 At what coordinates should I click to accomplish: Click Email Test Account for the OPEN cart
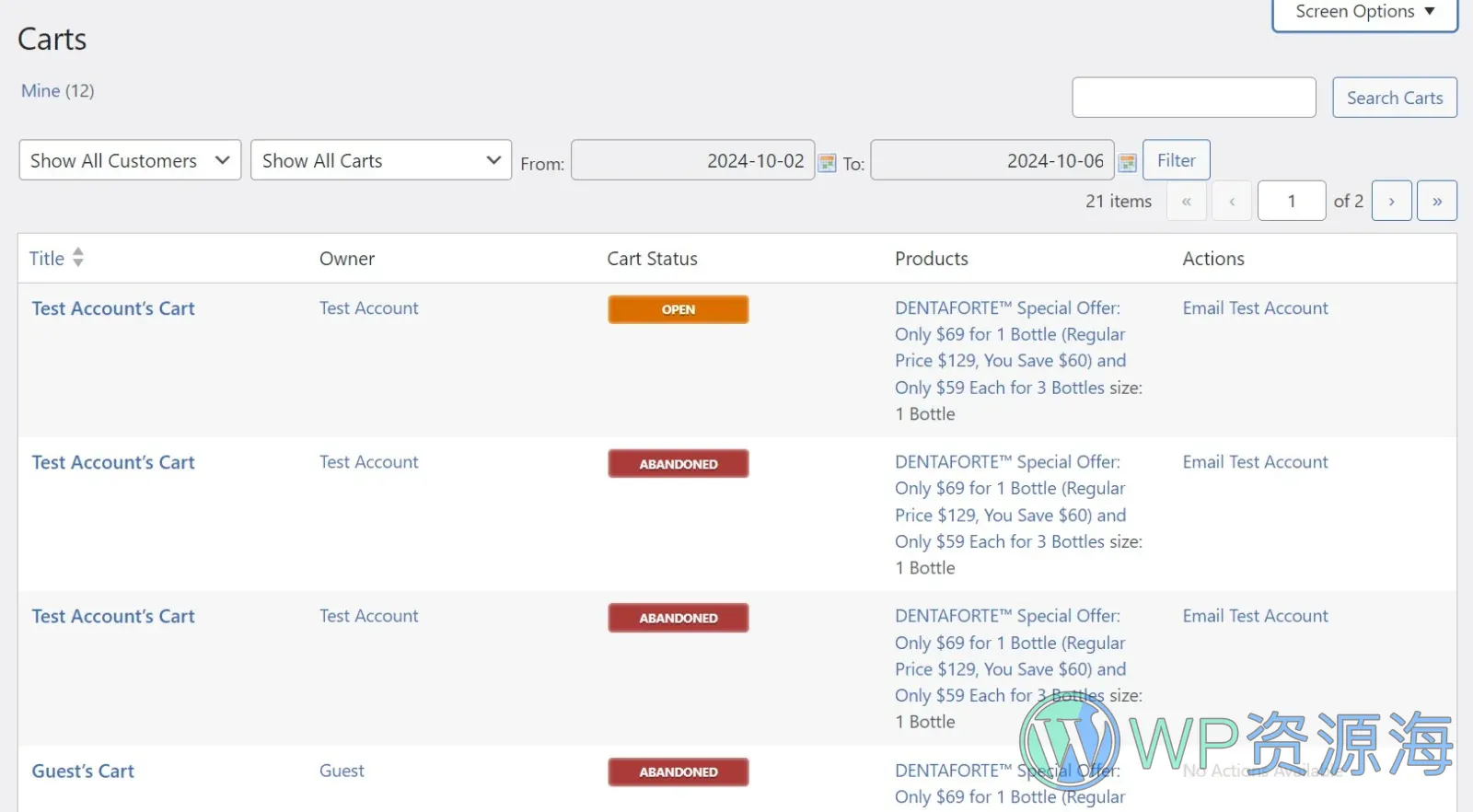1256,308
